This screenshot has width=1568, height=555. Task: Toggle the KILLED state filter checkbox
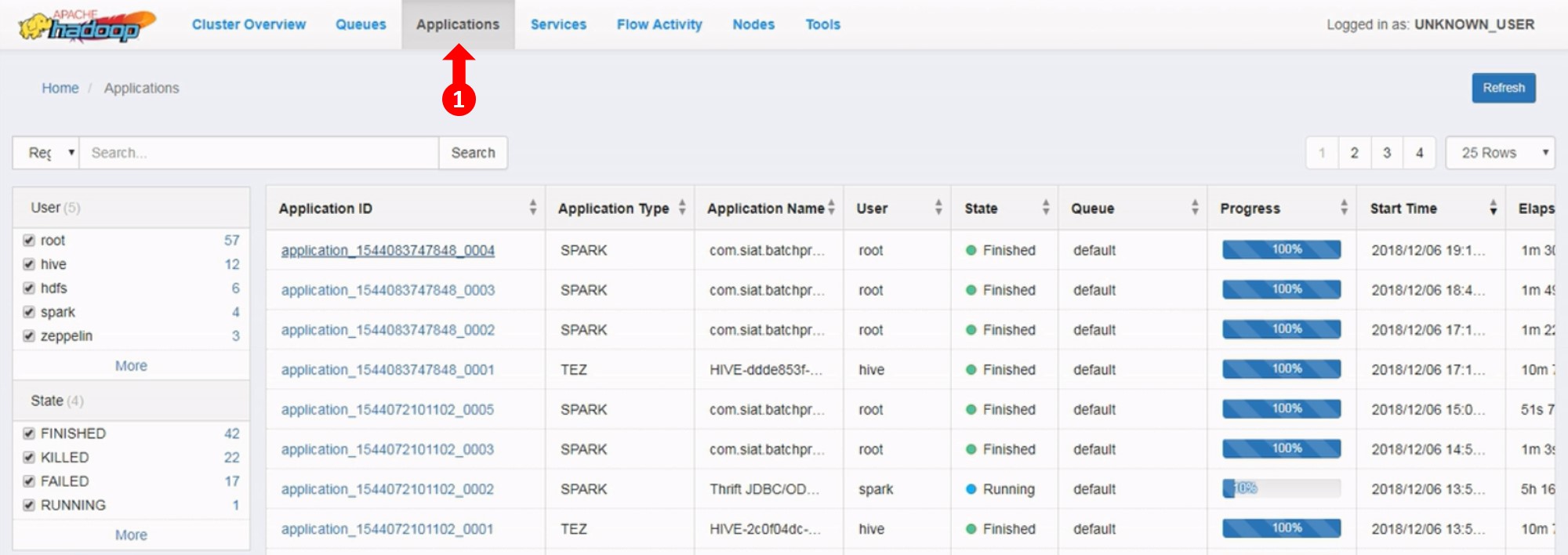(29, 458)
